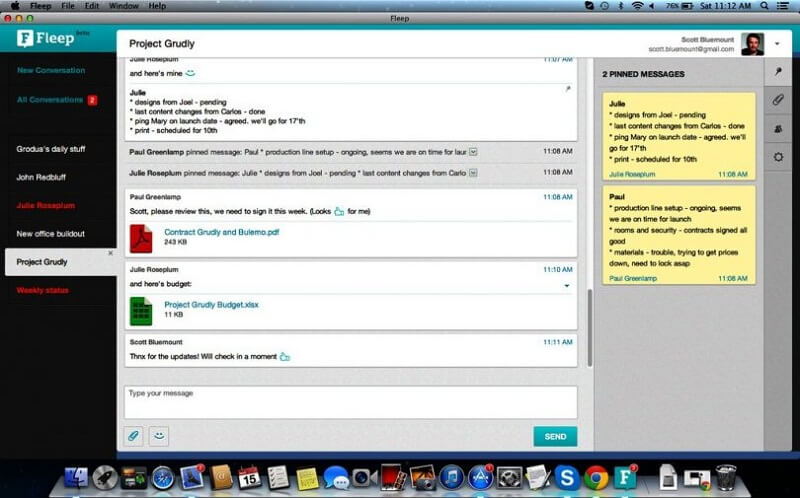Viewport: 800px width, 498px height.
Task: Open the files panel paperclip icon in right sidebar
Action: (x=778, y=100)
